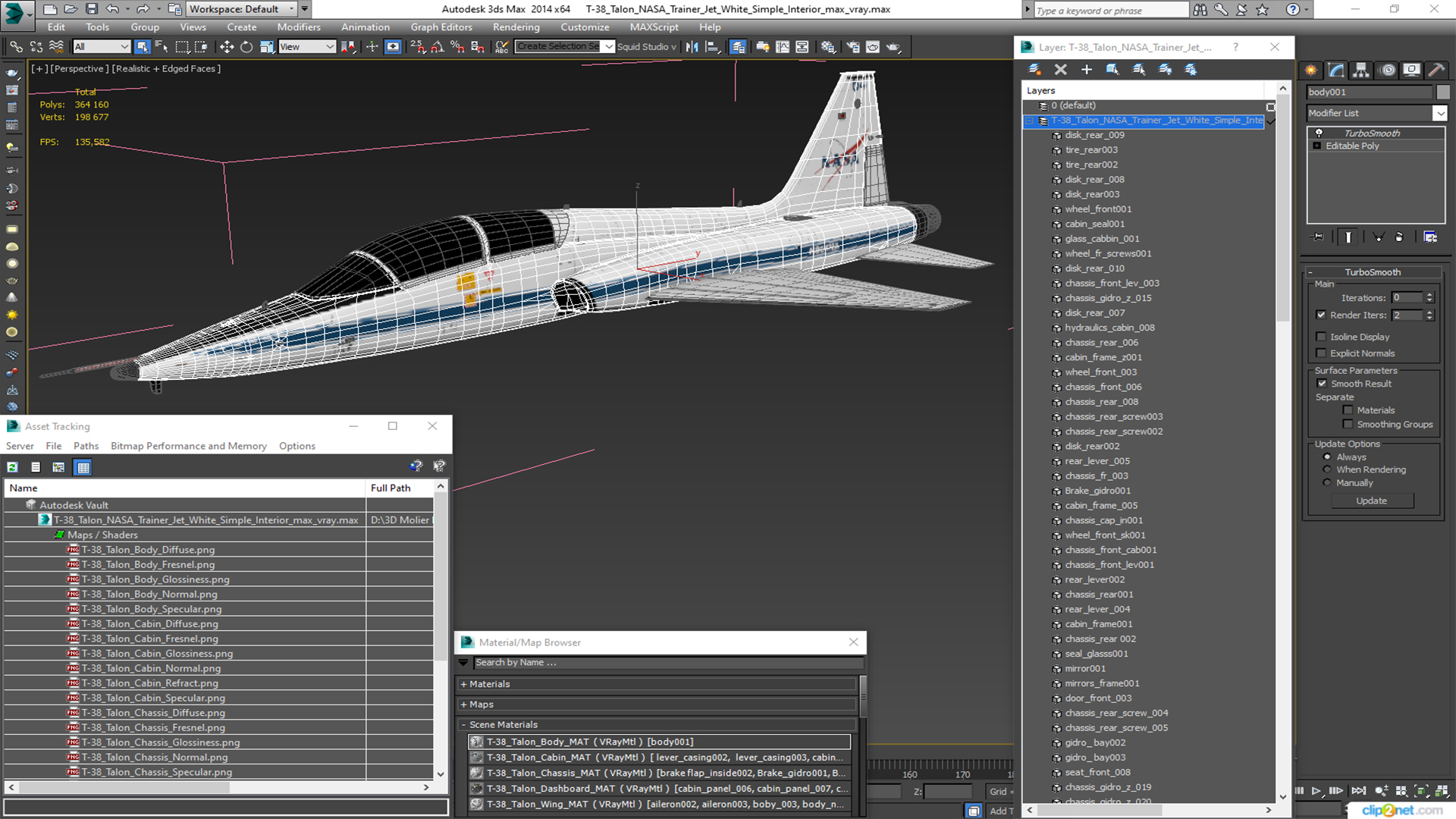1456x819 pixels.
Task: Select T-38_Talon_Cabin_MAT scene material
Action: (660, 758)
